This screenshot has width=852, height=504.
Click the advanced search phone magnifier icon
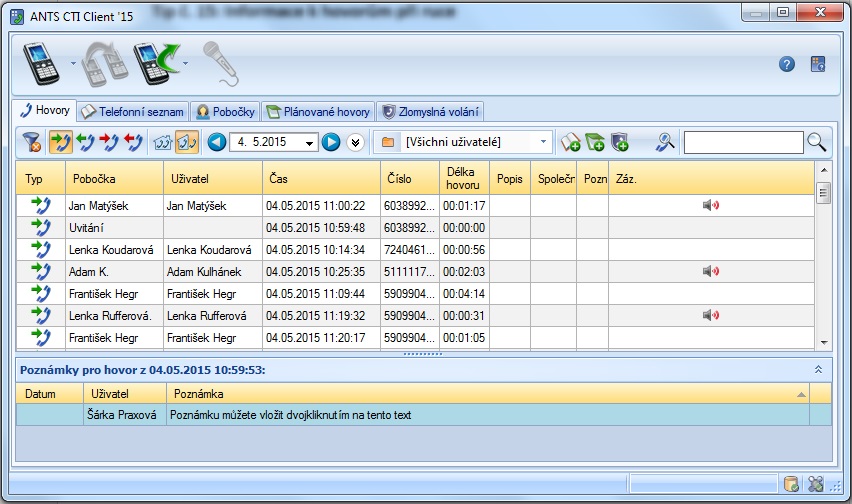point(664,142)
